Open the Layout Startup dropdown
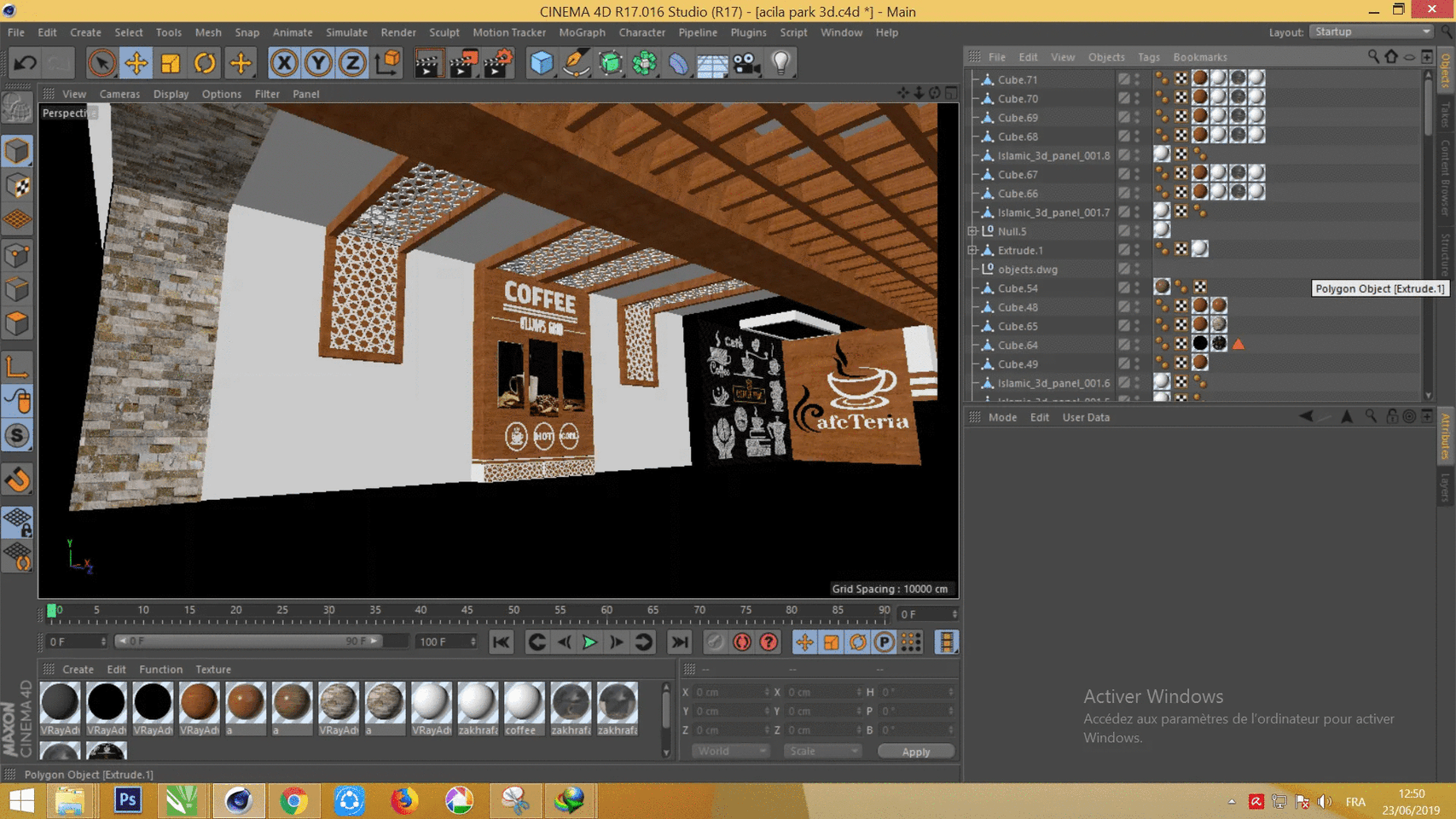The height and width of the screenshot is (819, 1456). [1372, 32]
